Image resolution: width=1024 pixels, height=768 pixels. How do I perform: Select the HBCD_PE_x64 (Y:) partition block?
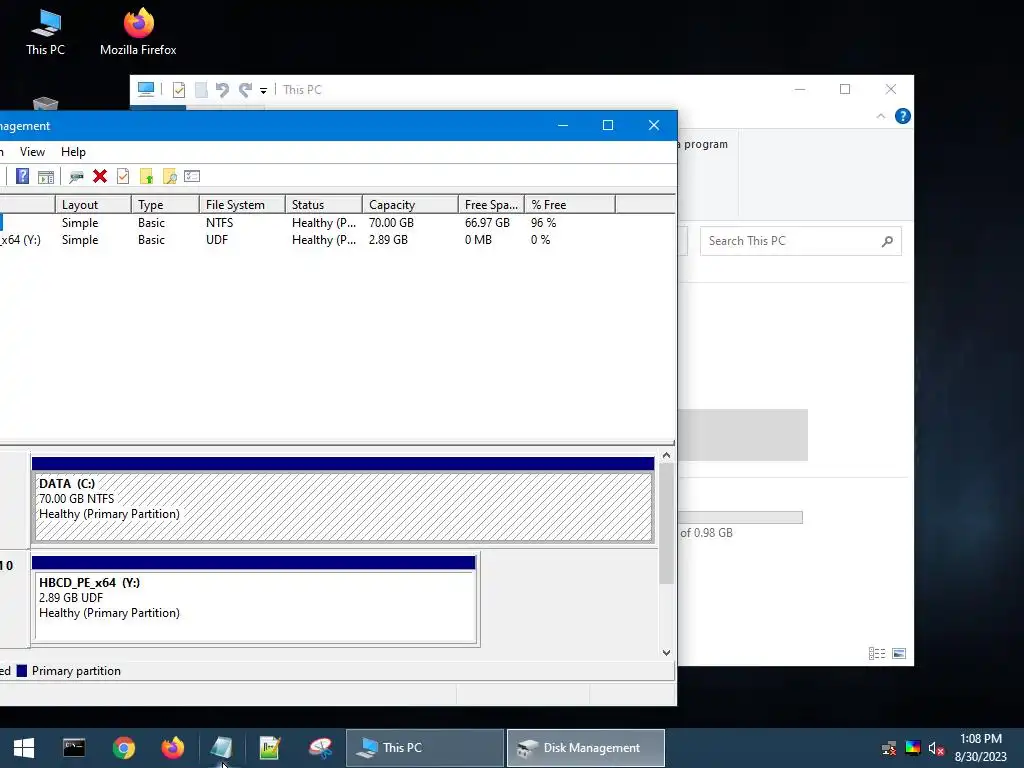[255, 600]
